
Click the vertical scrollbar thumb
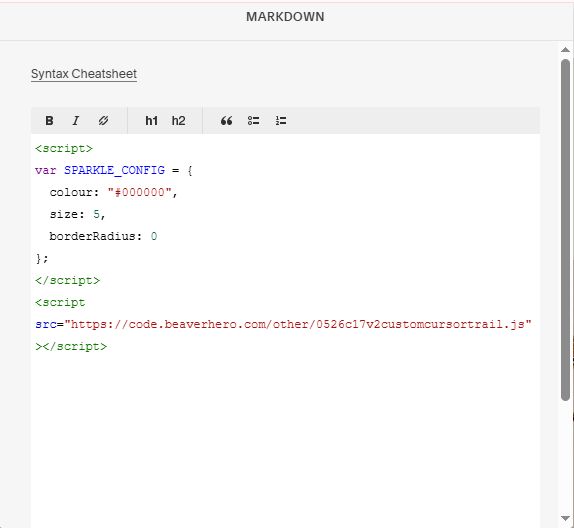pyautogui.click(x=565, y=230)
